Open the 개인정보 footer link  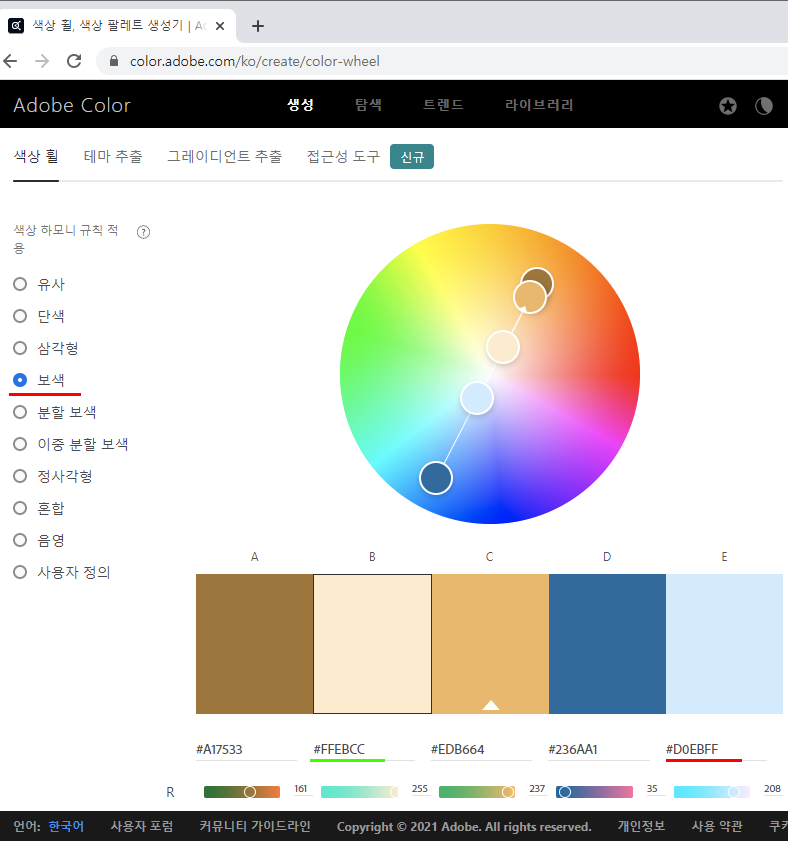(641, 826)
